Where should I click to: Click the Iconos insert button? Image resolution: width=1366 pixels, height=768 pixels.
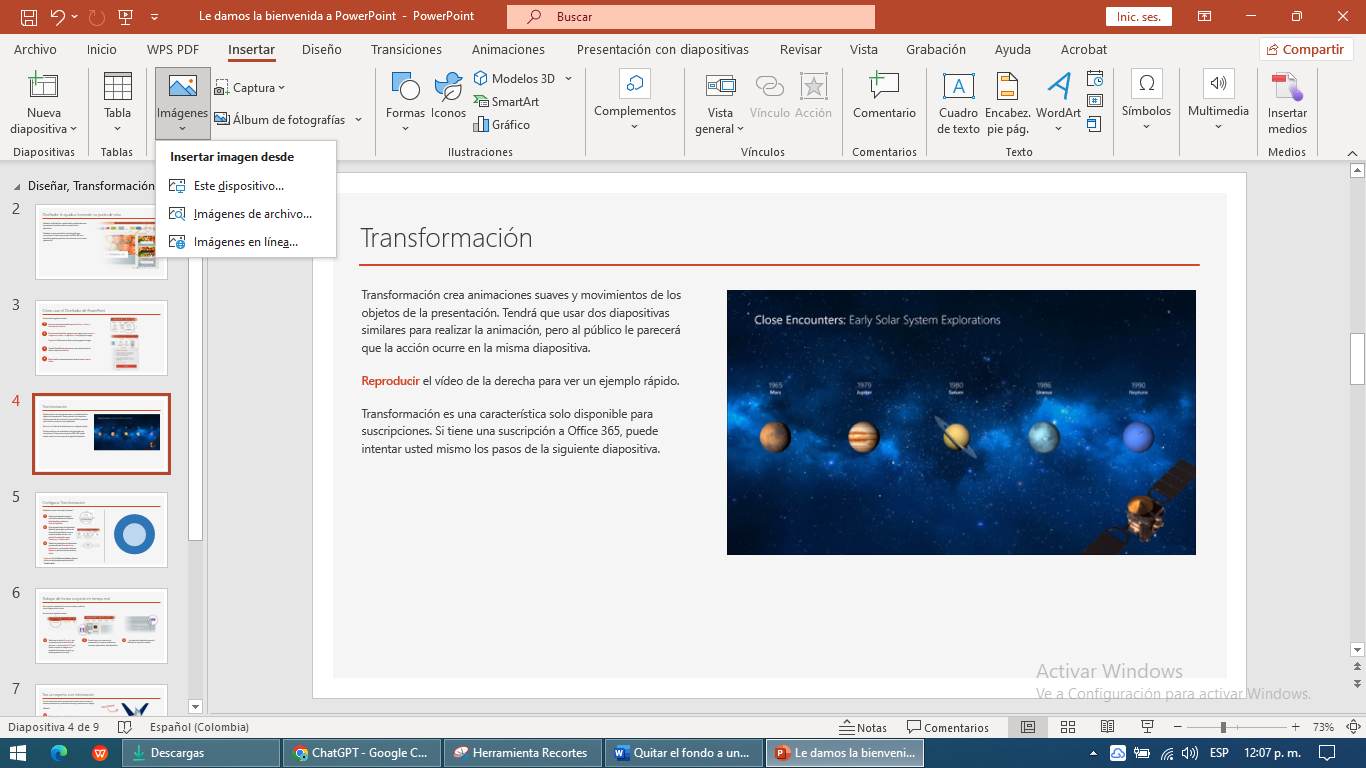448,88
